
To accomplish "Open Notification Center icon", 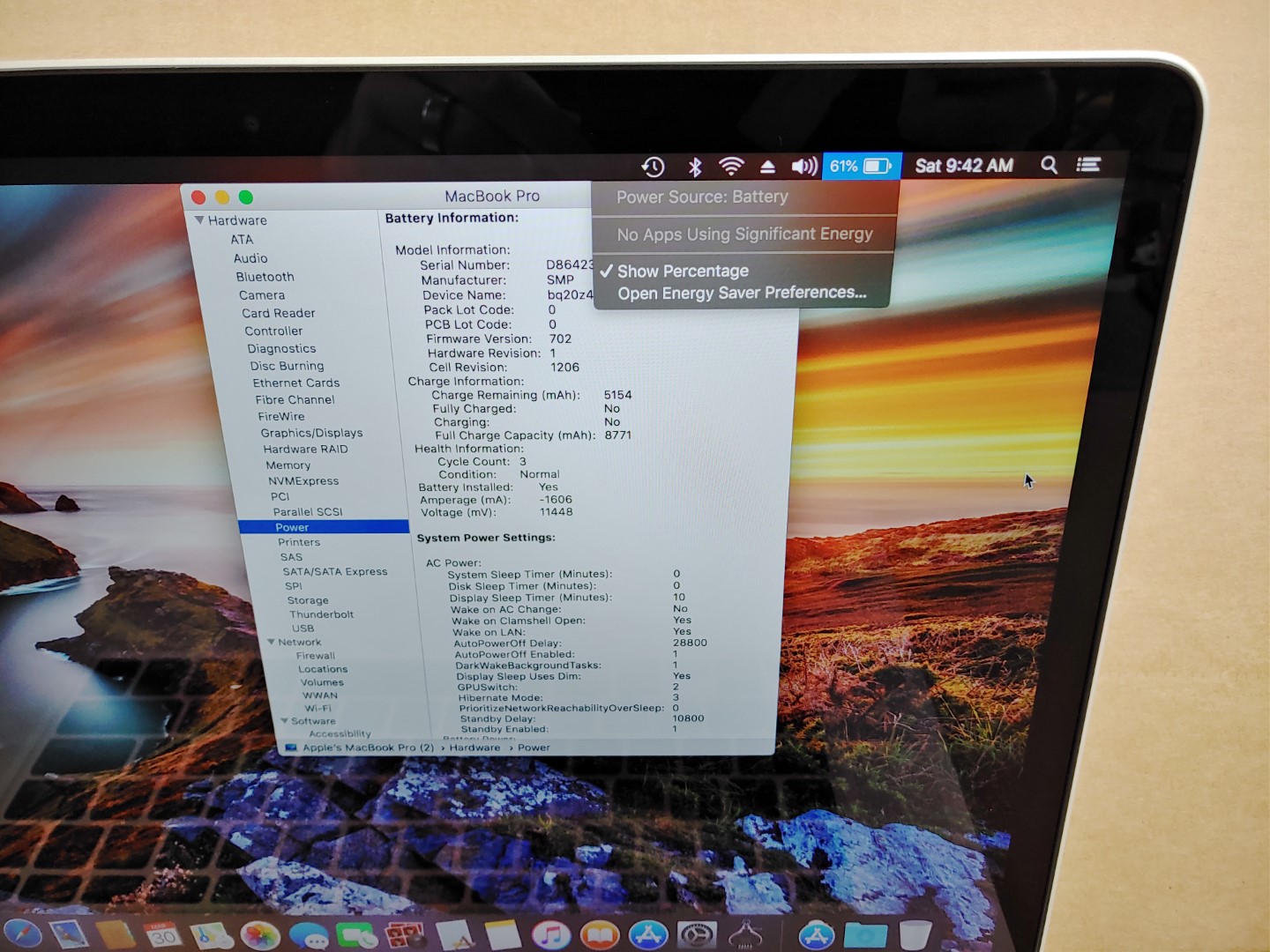I will coord(1088,165).
